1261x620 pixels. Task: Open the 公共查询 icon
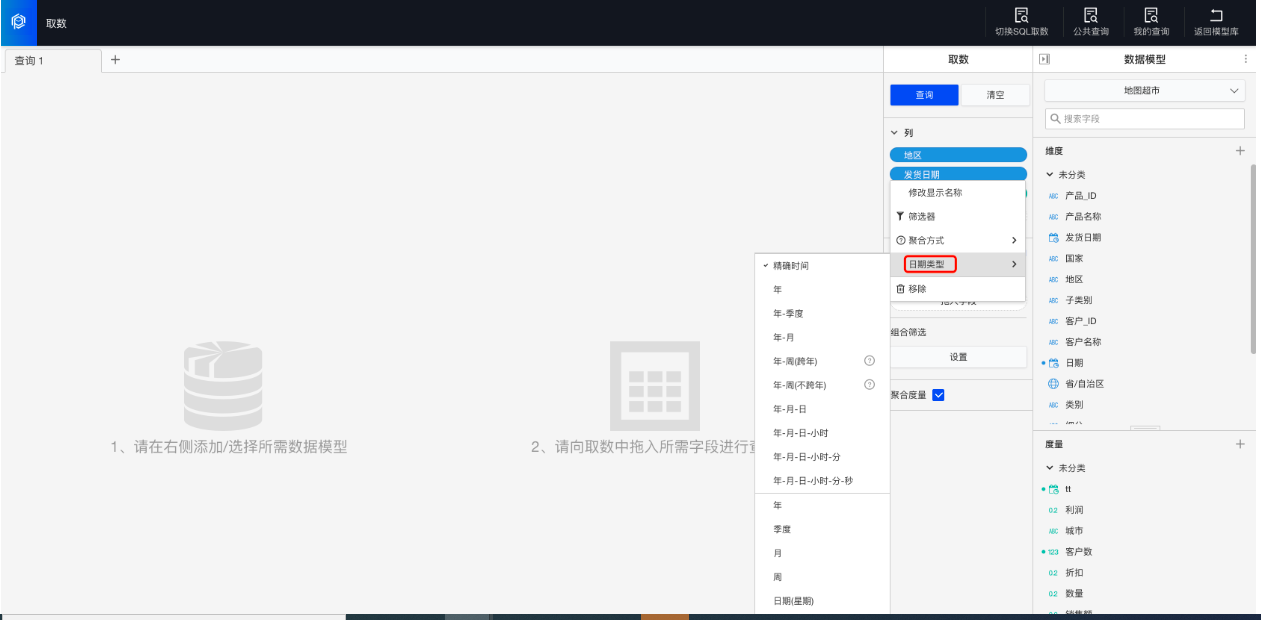(1091, 15)
